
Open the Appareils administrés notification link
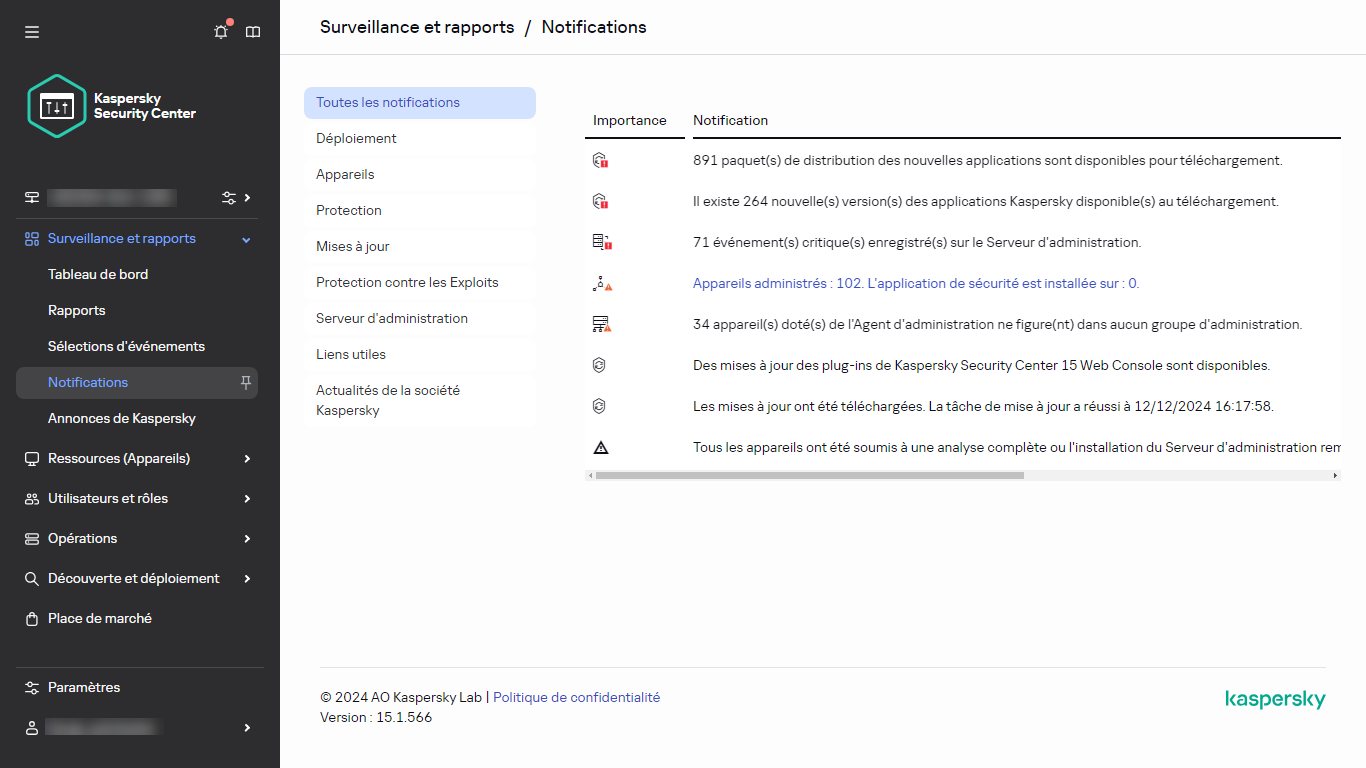(917, 283)
